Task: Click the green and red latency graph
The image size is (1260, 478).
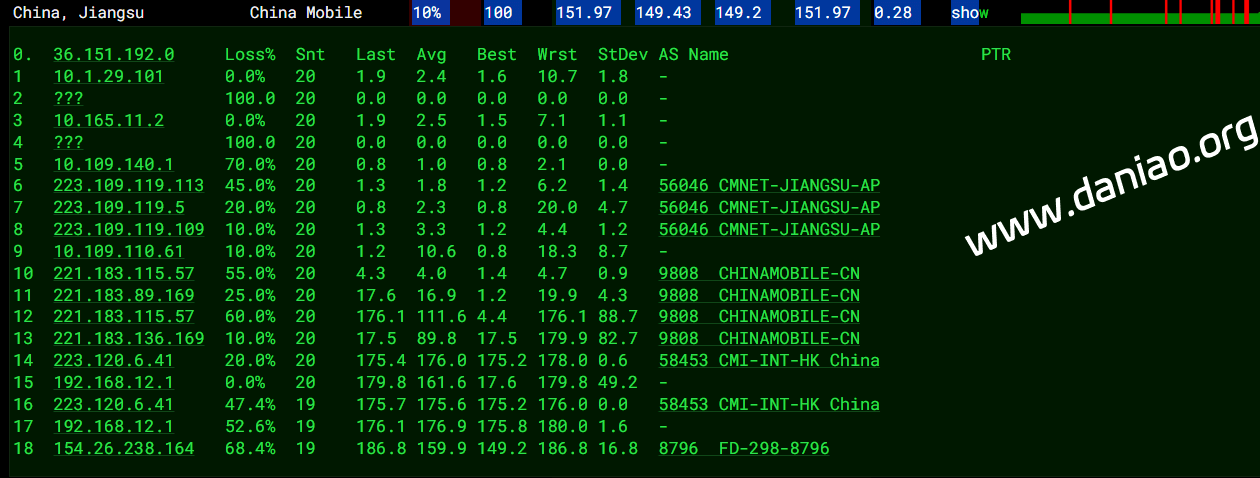Action: click(1138, 13)
